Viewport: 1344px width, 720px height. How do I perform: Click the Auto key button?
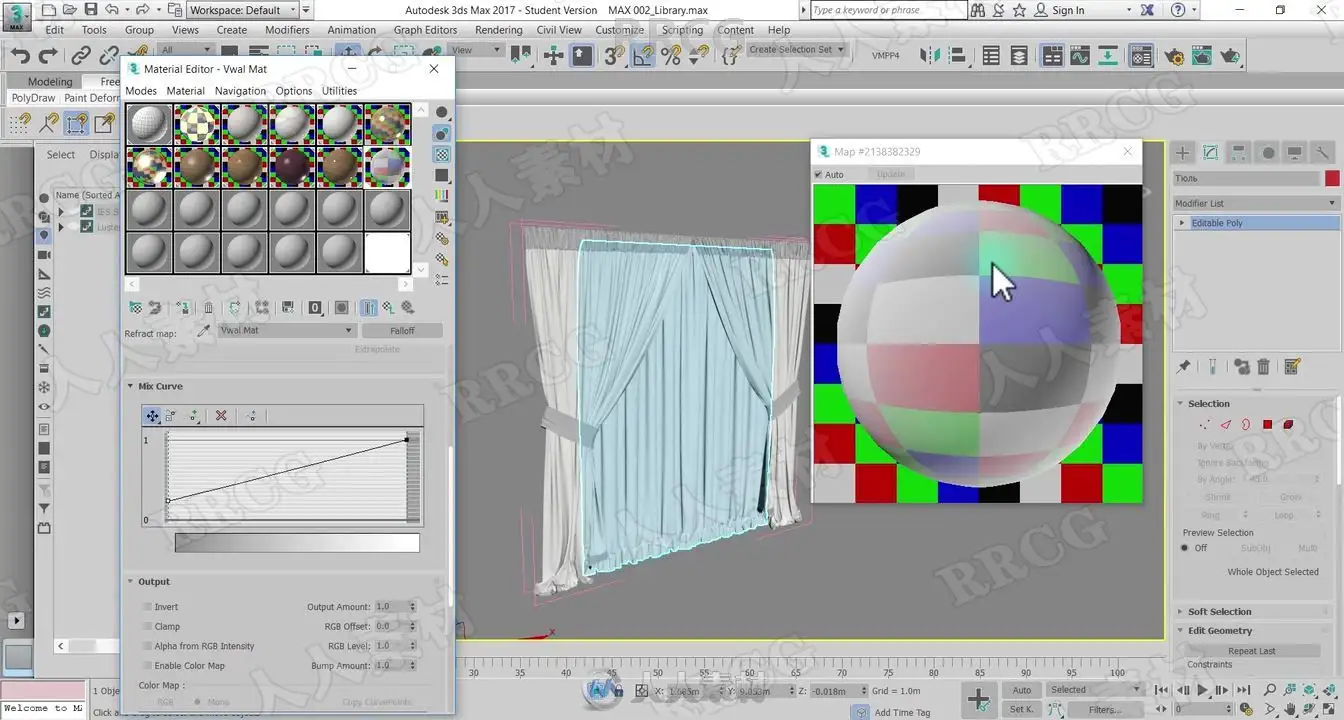click(x=1021, y=690)
